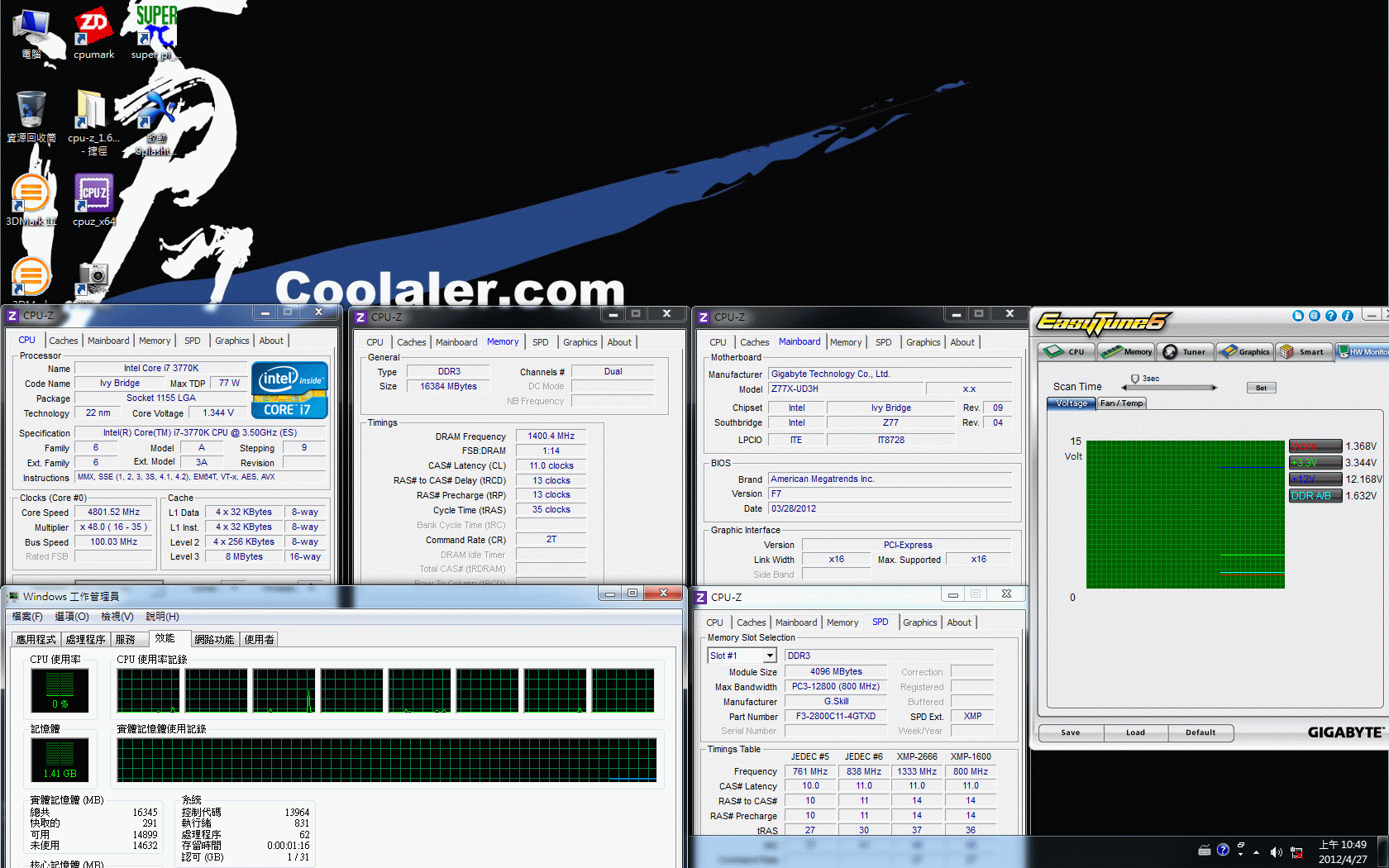Switch to Task Manager 應用程式 tab

36,640
